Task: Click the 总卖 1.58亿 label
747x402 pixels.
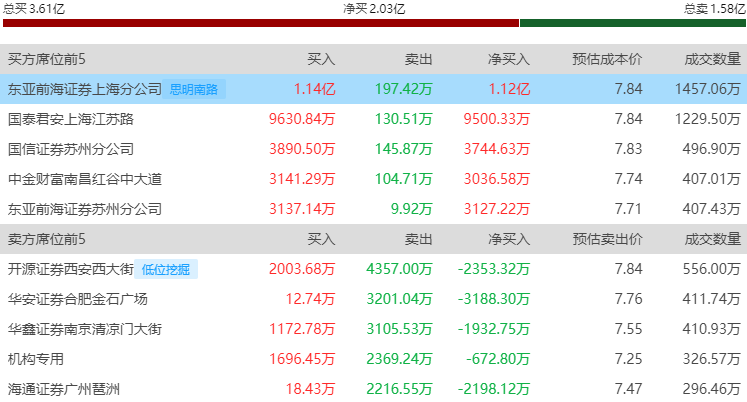Action: [x=715, y=9]
